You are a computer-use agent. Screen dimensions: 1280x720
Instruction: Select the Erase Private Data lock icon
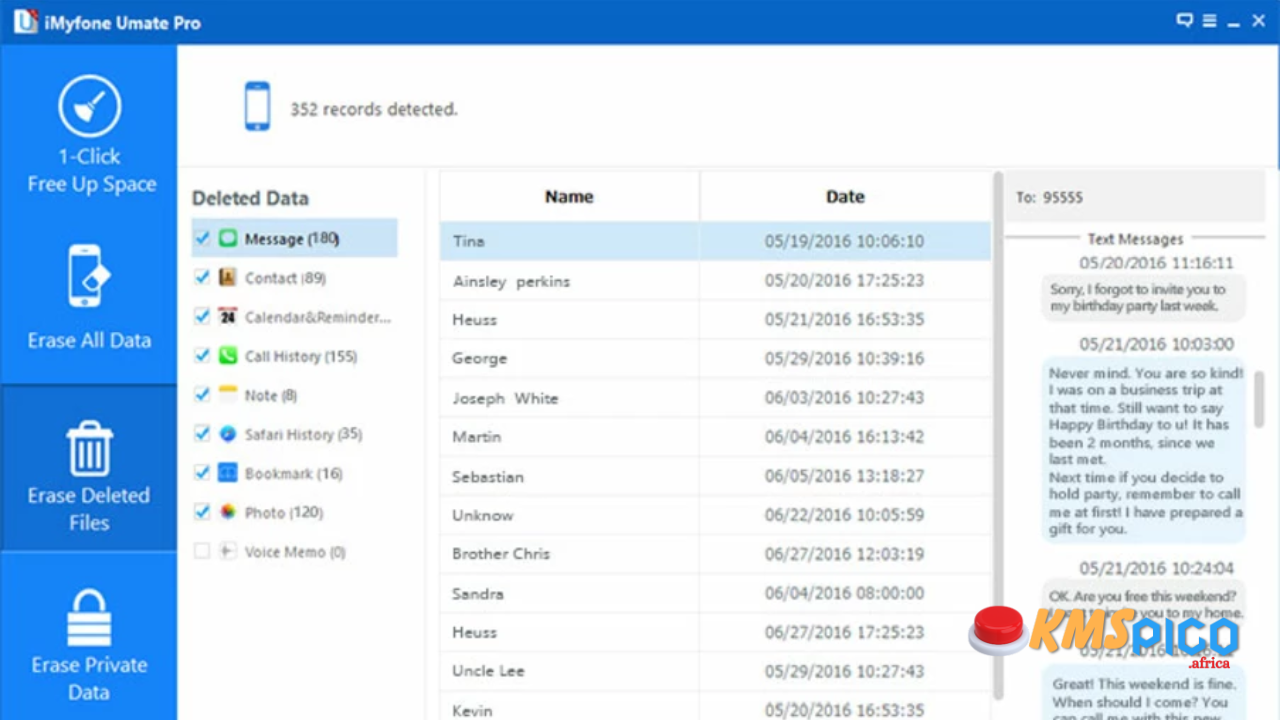[x=89, y=618]
